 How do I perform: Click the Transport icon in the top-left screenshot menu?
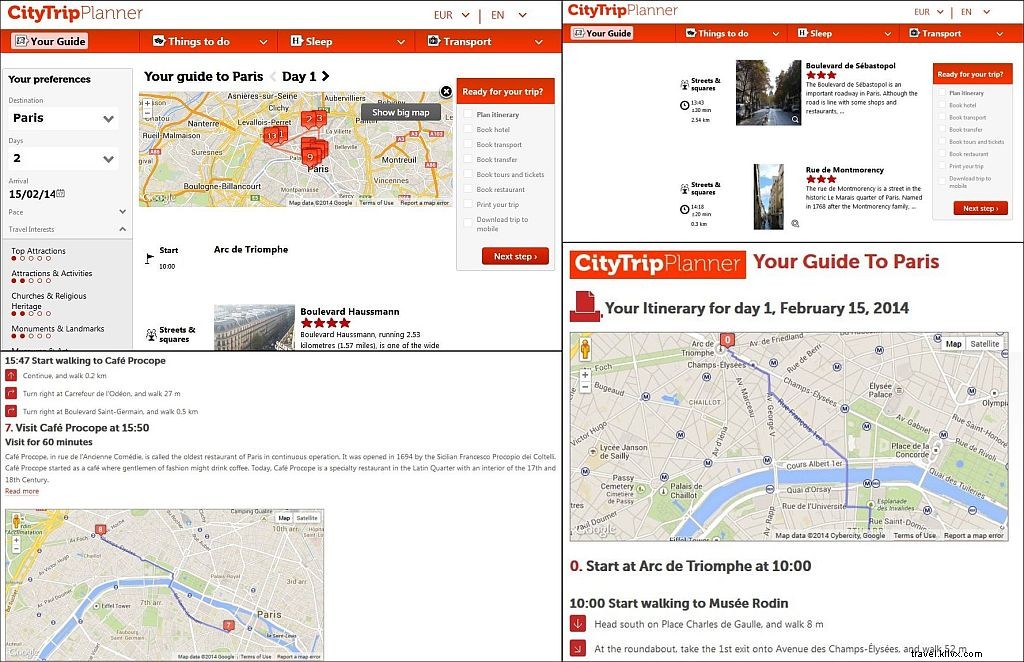tap(434, 41)
